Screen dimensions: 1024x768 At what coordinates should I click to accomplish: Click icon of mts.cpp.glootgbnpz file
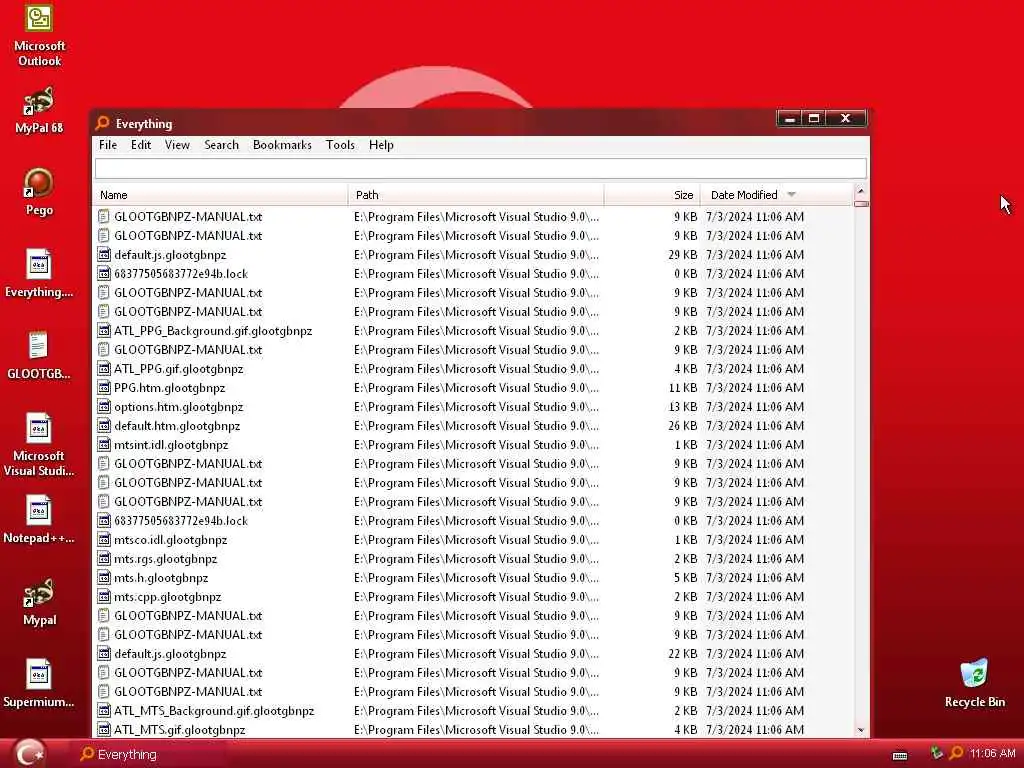[x=104, y=596]
